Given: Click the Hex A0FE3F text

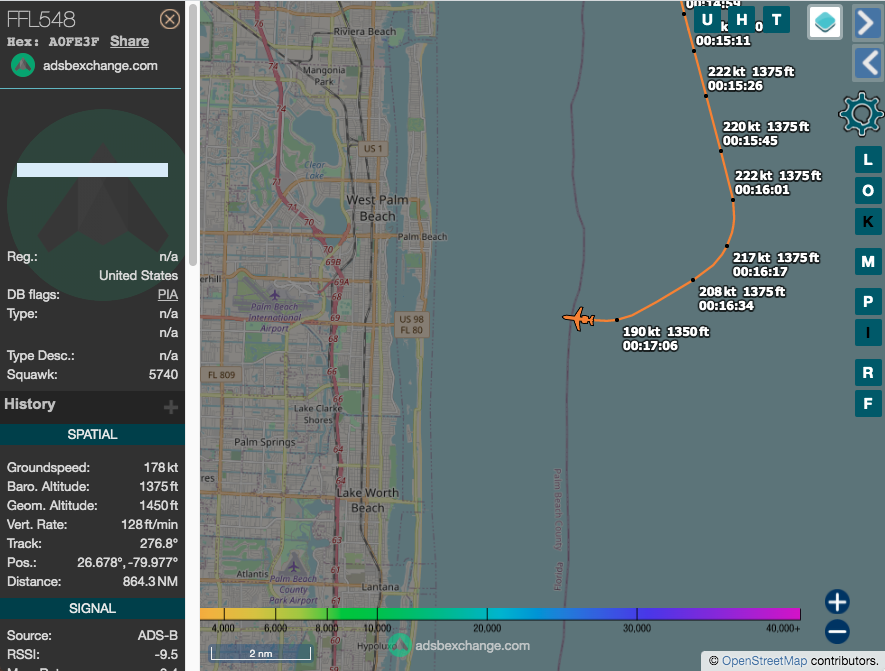Looking at the screenshot, I should point(53,42).
